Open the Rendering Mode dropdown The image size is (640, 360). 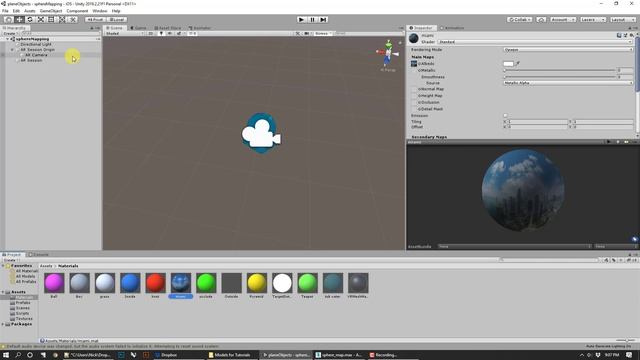[x=568, y=49]
